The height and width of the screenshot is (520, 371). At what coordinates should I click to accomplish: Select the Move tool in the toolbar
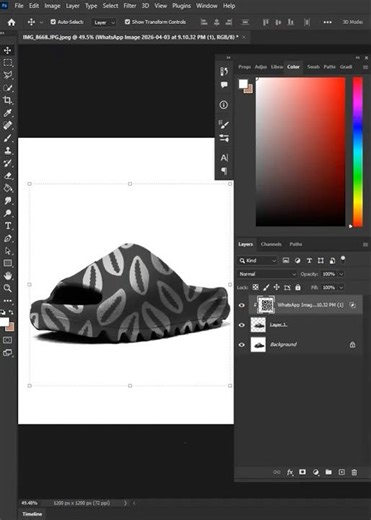click(x=7, y=50)
